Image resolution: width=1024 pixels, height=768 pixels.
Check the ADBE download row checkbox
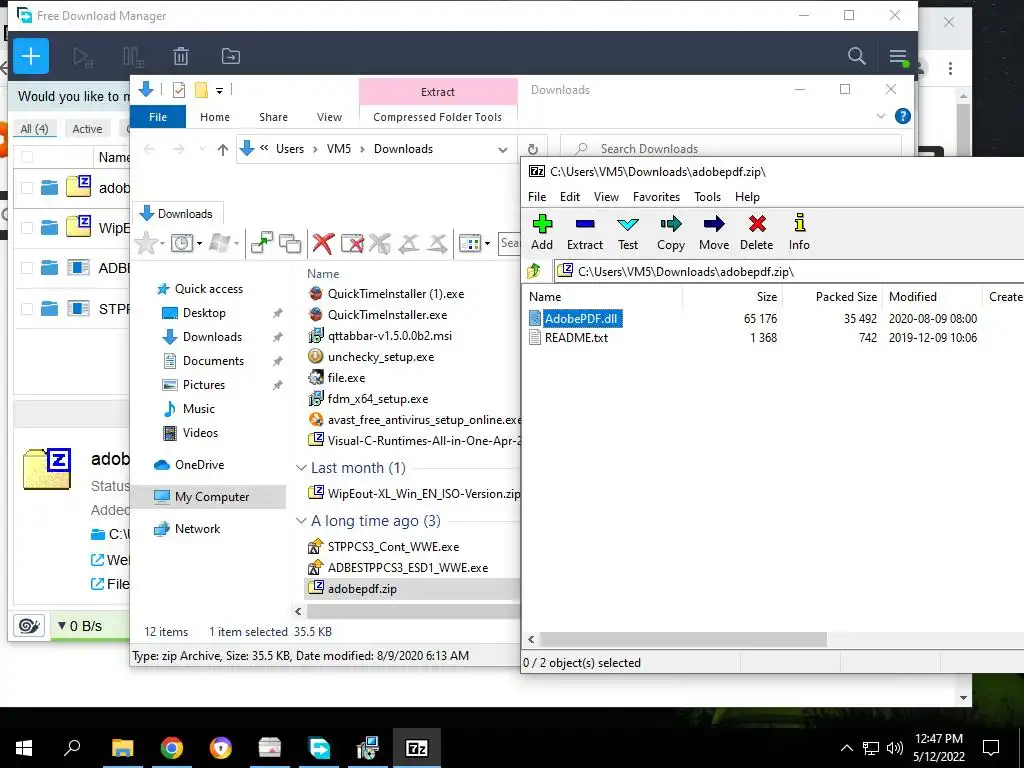pyautogui.click(x=27, y=268)
